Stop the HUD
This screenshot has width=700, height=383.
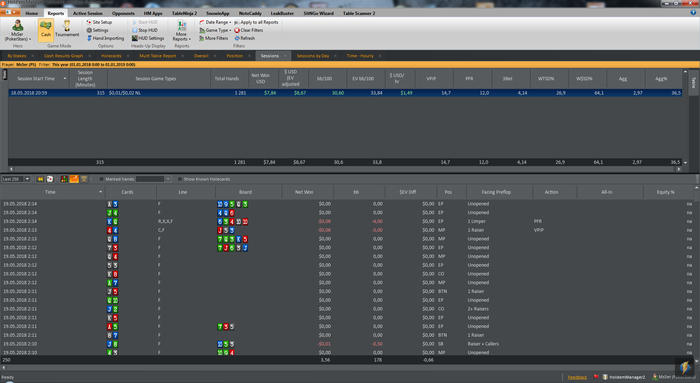click(x=145, y=30)
